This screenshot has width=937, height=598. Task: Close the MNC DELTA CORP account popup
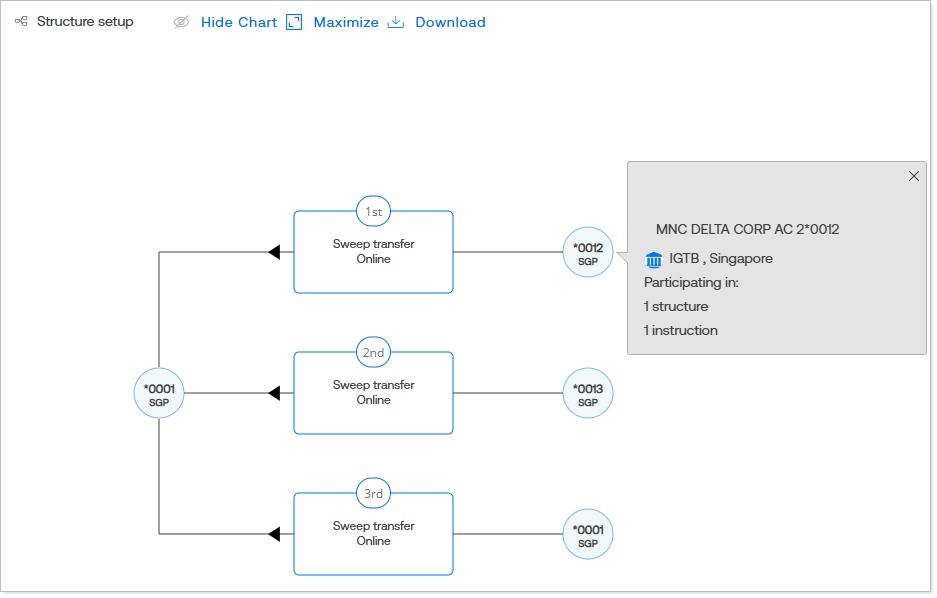(913, 176)
